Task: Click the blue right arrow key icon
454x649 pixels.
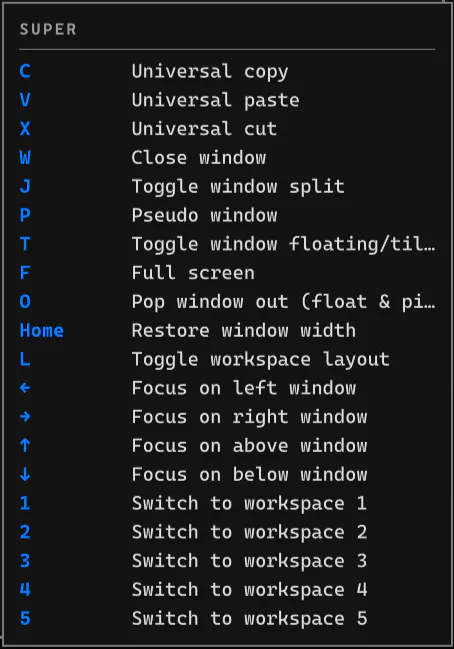Action: [x=25, y=416]
